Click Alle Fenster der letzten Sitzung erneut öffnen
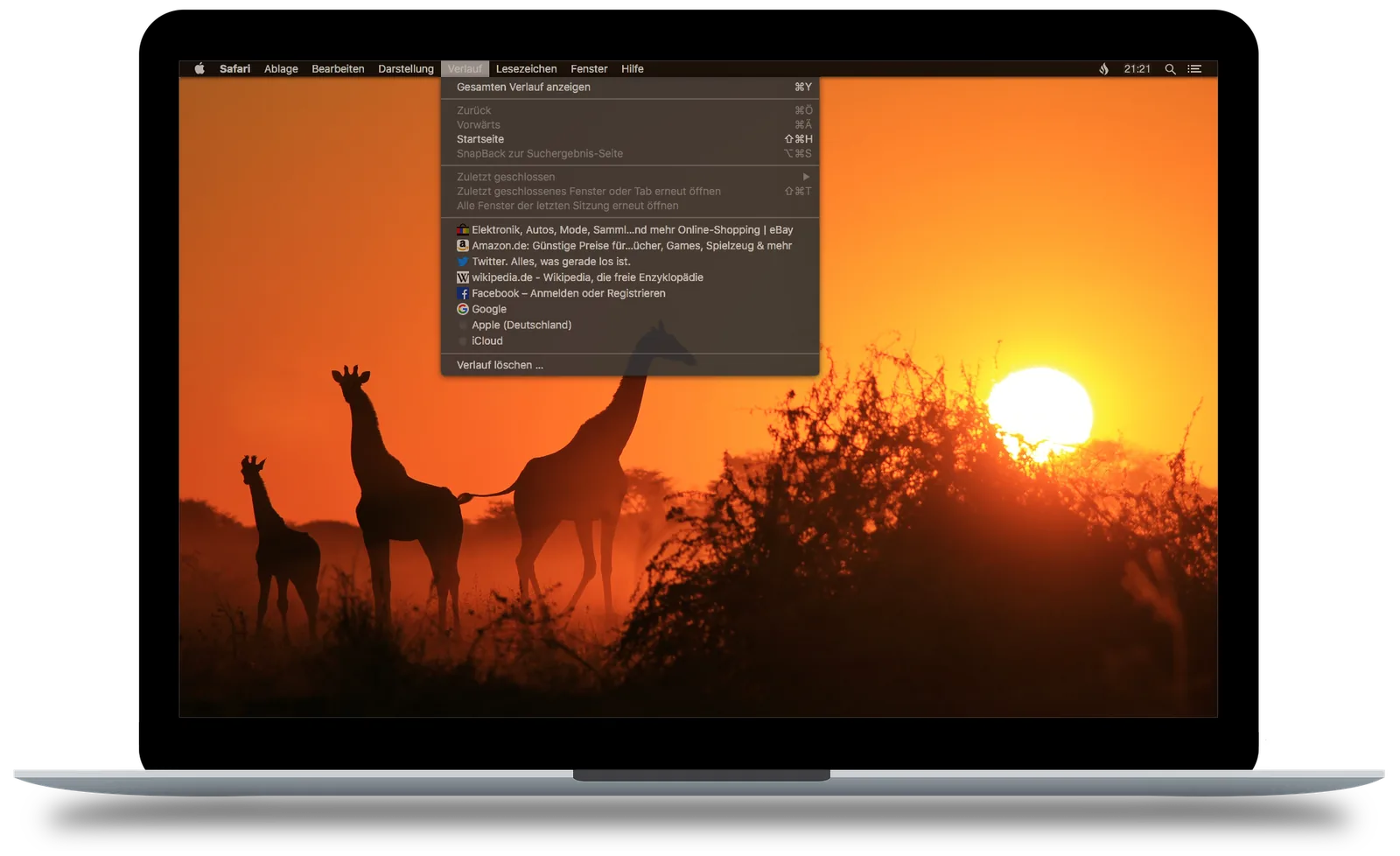 pos(630,206)
